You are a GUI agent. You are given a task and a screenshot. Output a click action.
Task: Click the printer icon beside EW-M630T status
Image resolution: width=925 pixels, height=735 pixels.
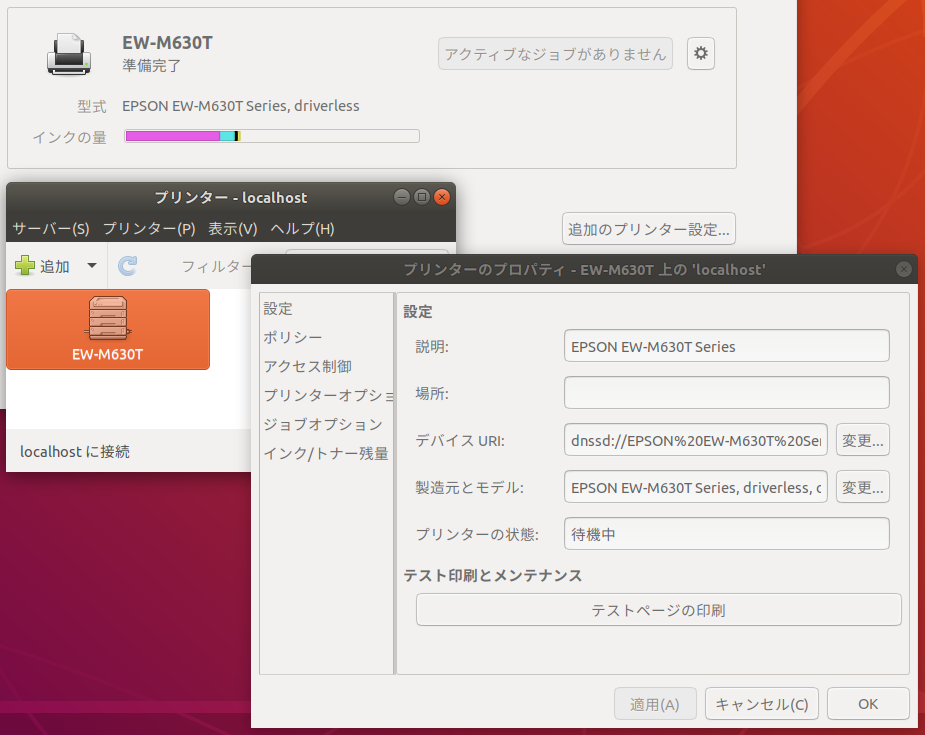point(66,53)
